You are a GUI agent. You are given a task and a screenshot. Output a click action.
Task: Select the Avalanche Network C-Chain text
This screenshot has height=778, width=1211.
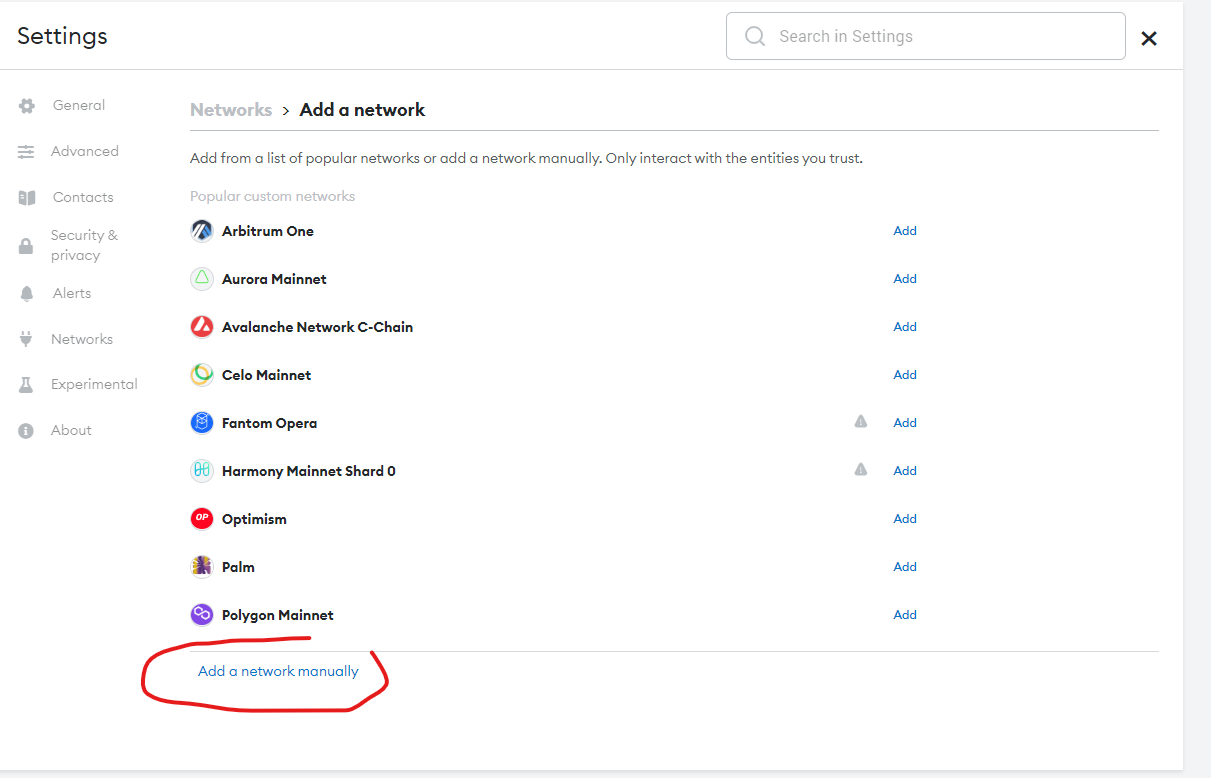coord(317,327)
